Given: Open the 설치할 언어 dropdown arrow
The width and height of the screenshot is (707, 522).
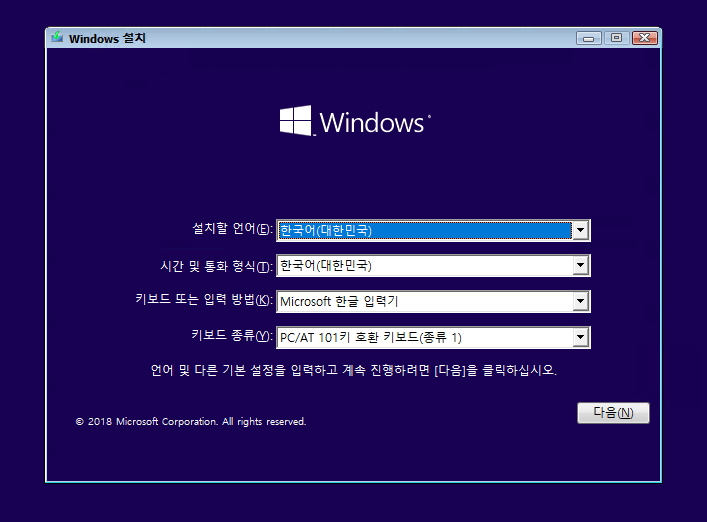Looking at the screenshot, I should point(581,230).
